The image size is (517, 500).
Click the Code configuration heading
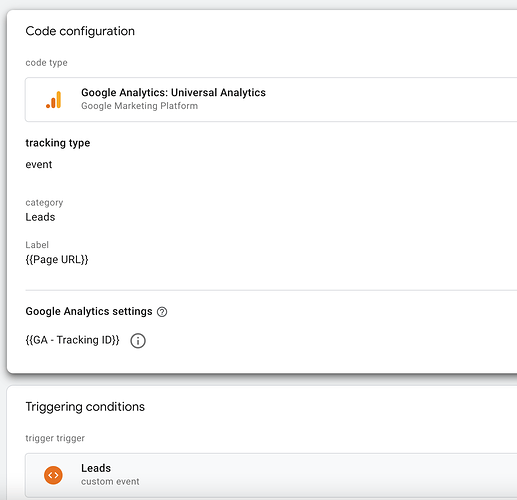(x=80, y=31)
